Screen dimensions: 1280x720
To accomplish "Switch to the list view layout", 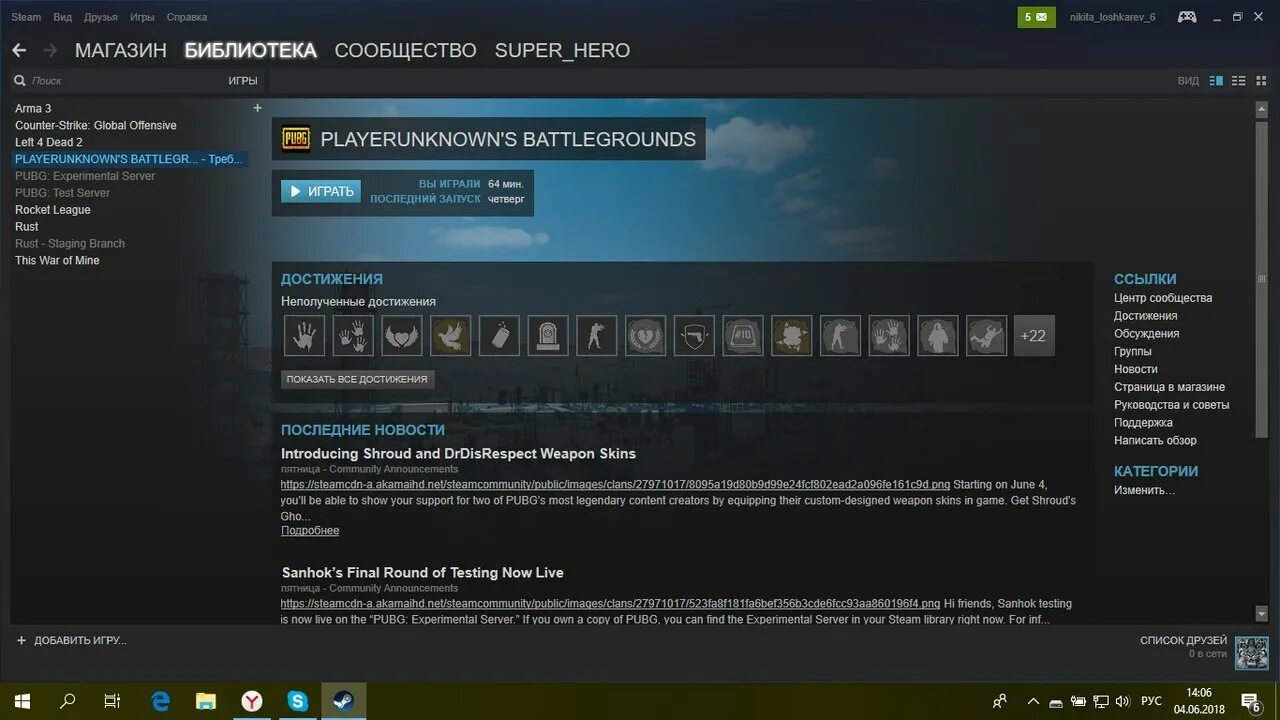I will (x=1238, y=81).
